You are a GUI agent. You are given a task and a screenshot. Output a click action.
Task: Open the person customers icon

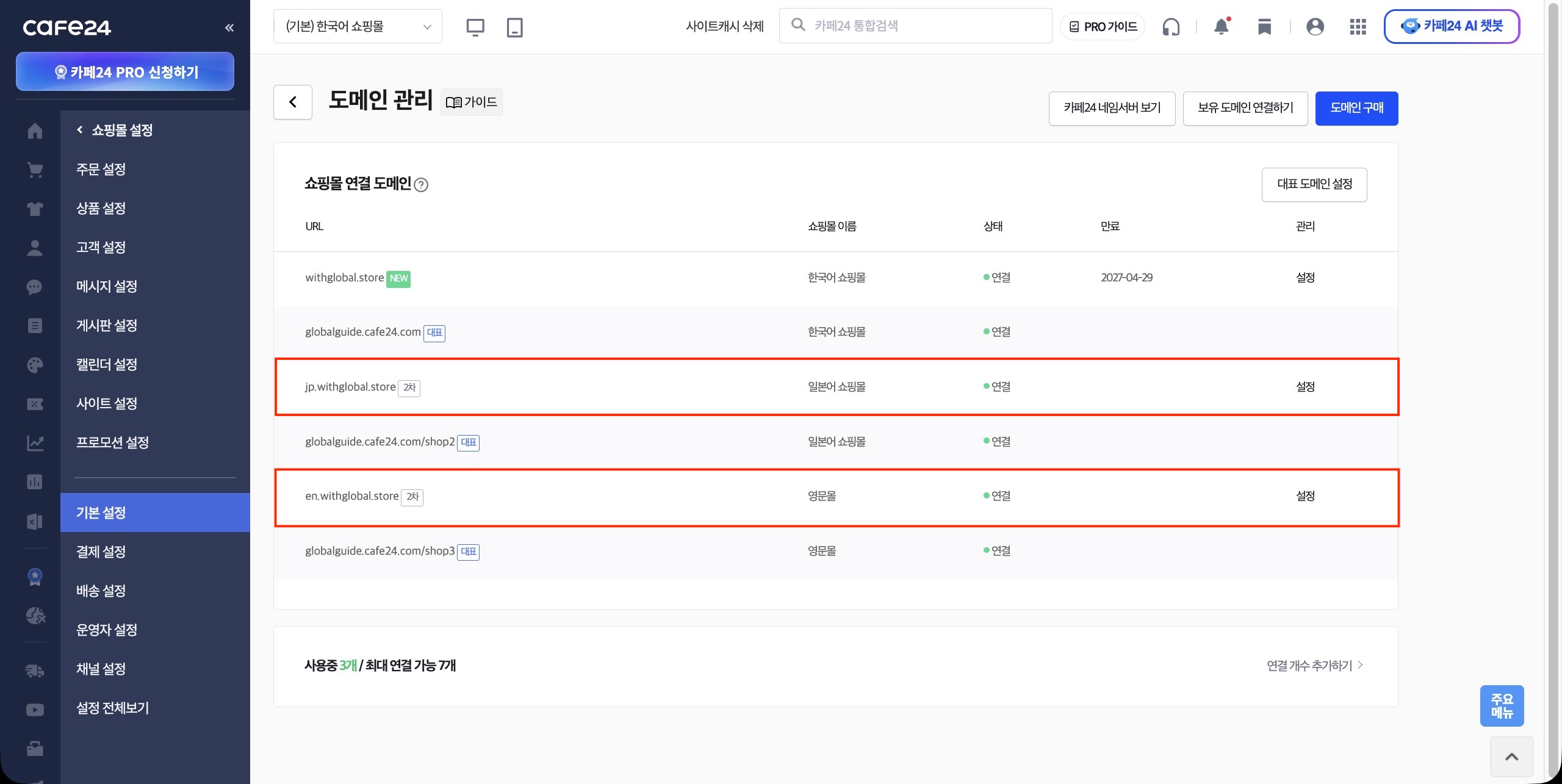coord(35,248)
